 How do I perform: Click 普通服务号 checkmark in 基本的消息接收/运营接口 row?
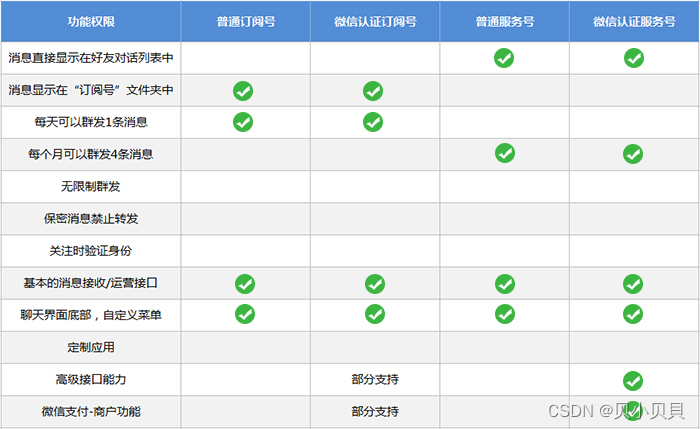coord(505,284)
